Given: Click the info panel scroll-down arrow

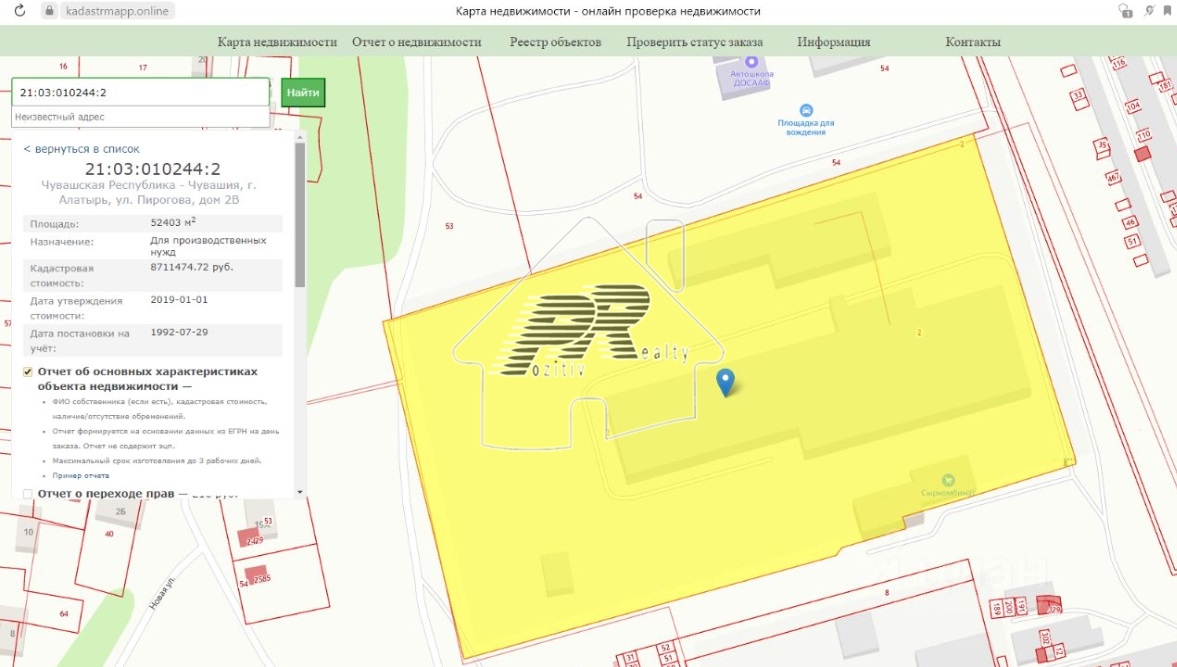Looking at the screenshot, I should (300, 492).
